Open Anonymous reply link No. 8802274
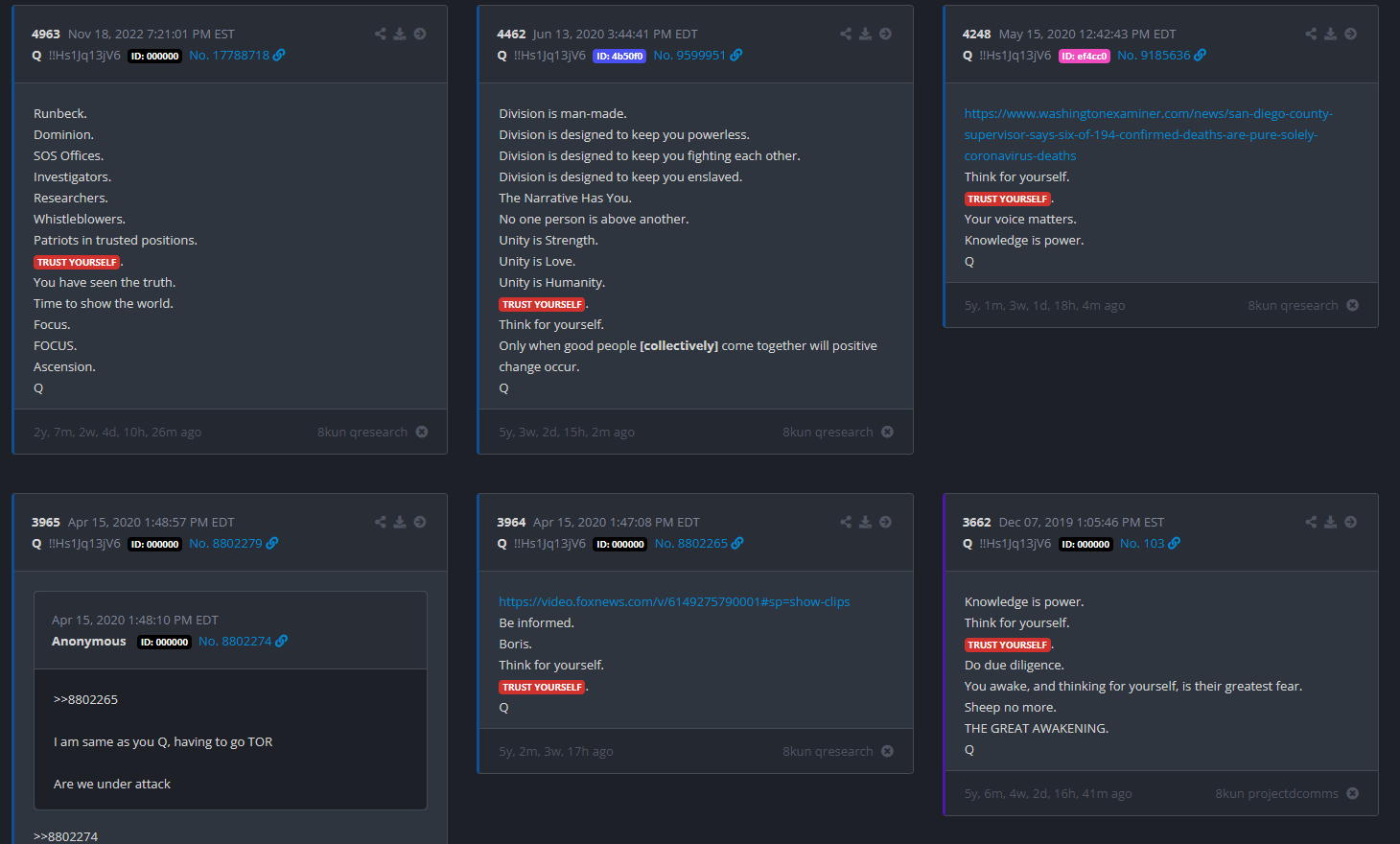This screenshot has height=844, width=1400. 243,642
